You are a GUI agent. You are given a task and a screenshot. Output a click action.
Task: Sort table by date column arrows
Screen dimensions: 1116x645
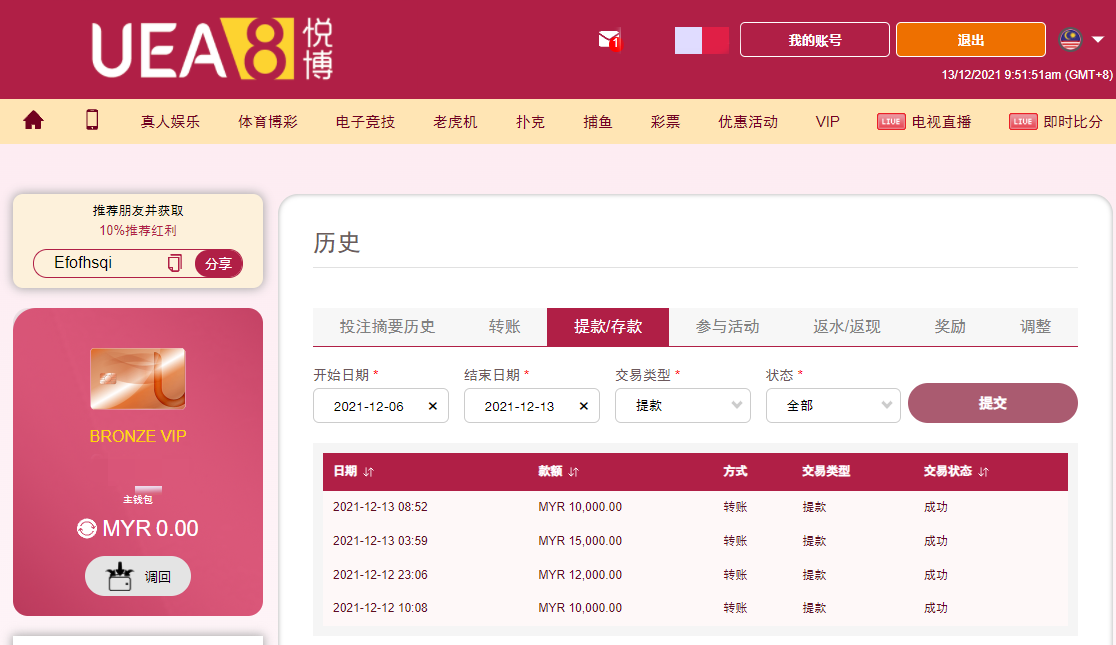368,472
